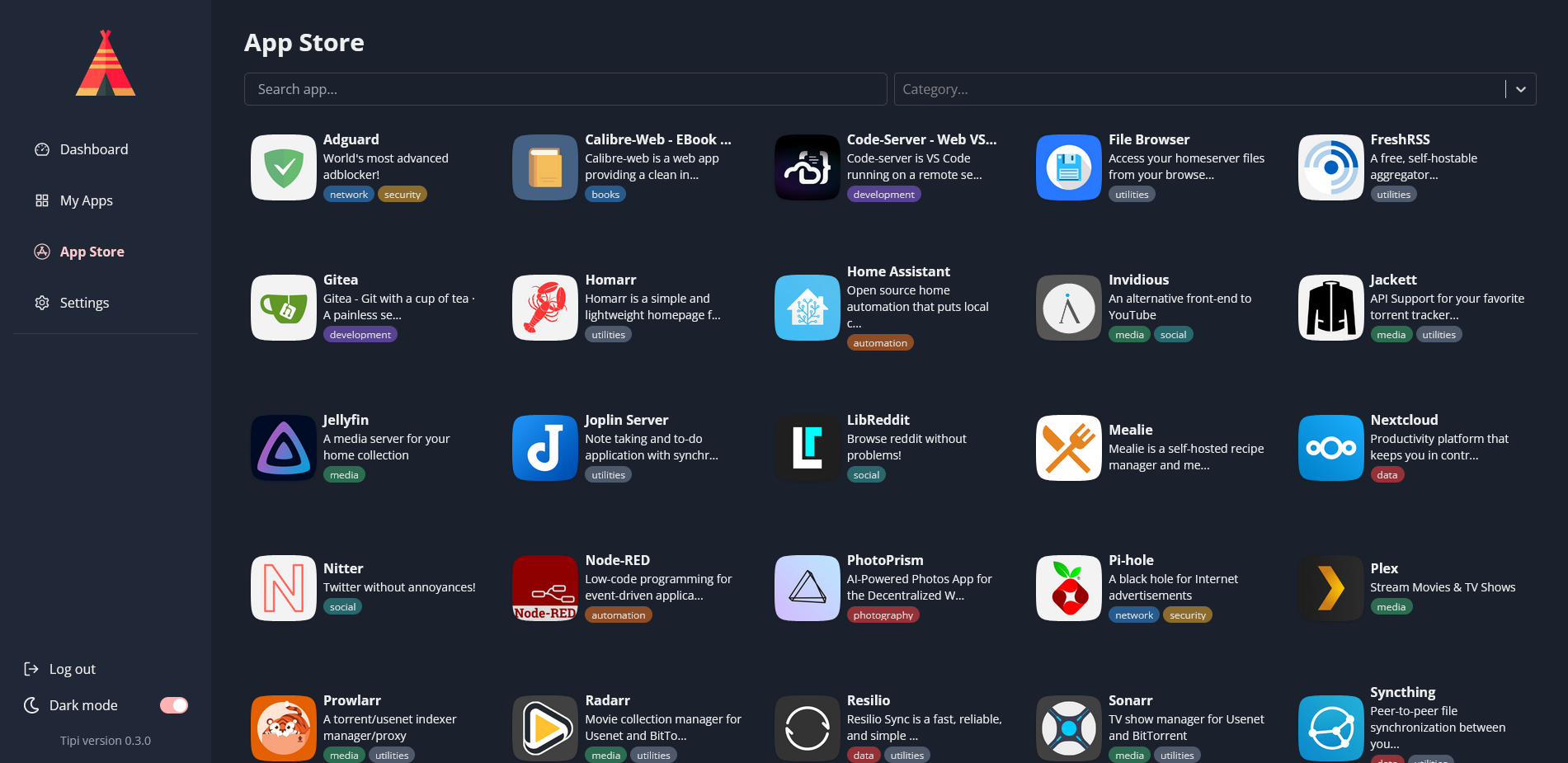Click the Invidious app title

[1138, 280]
